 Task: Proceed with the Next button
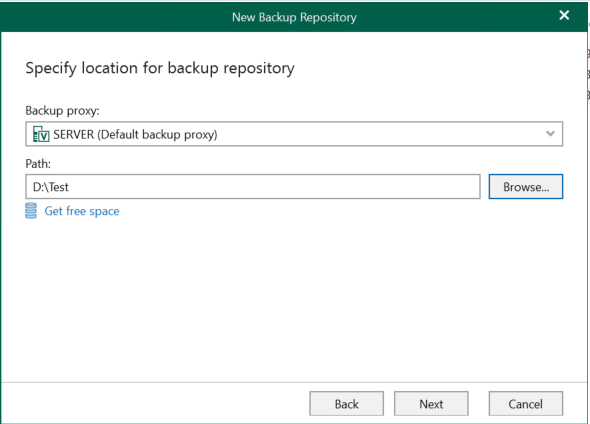pos(431,404)
